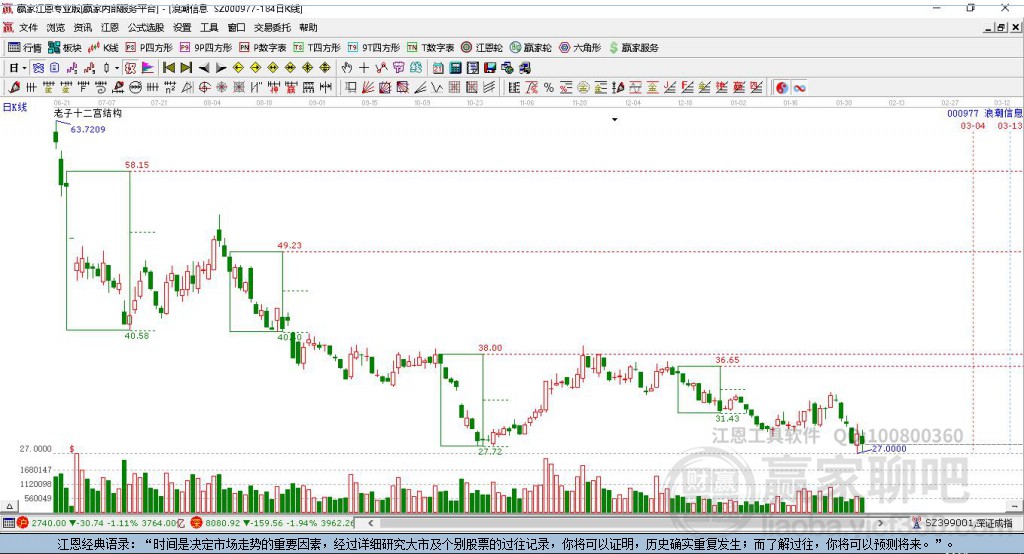Select the hand pan tool

[347, 68]
